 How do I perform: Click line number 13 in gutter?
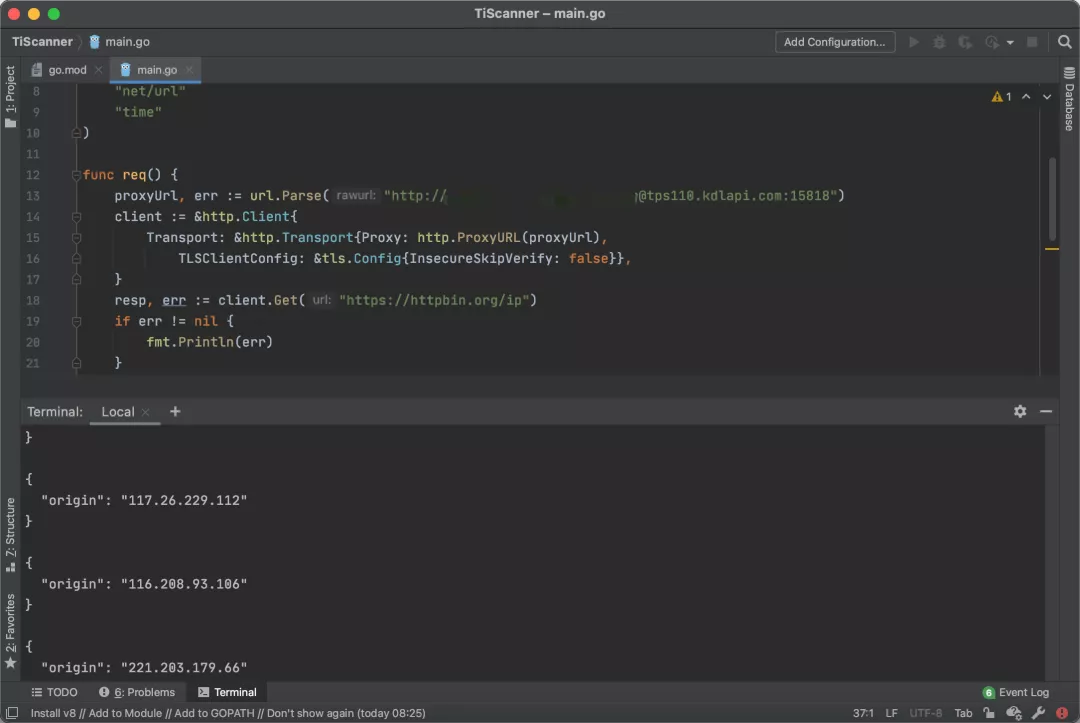[32, 196]
